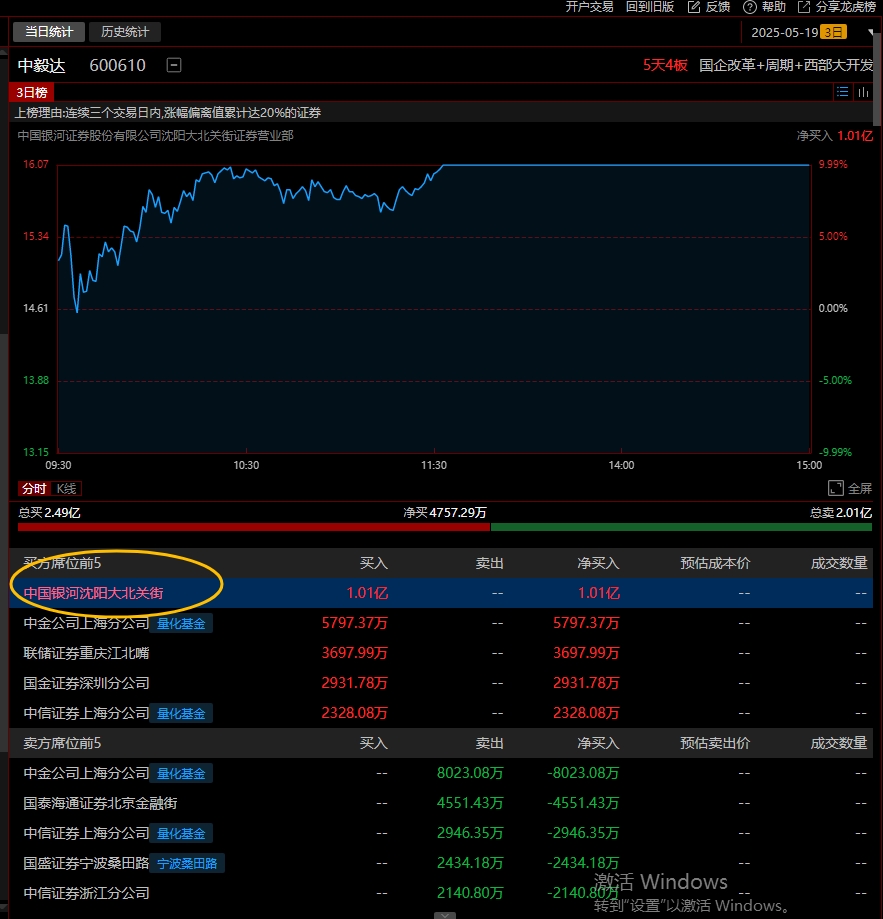The width and height of the screenshot is (883, 919).
Task: Click the 宁波桑田路 tag
Action: [x=187, y=863]
